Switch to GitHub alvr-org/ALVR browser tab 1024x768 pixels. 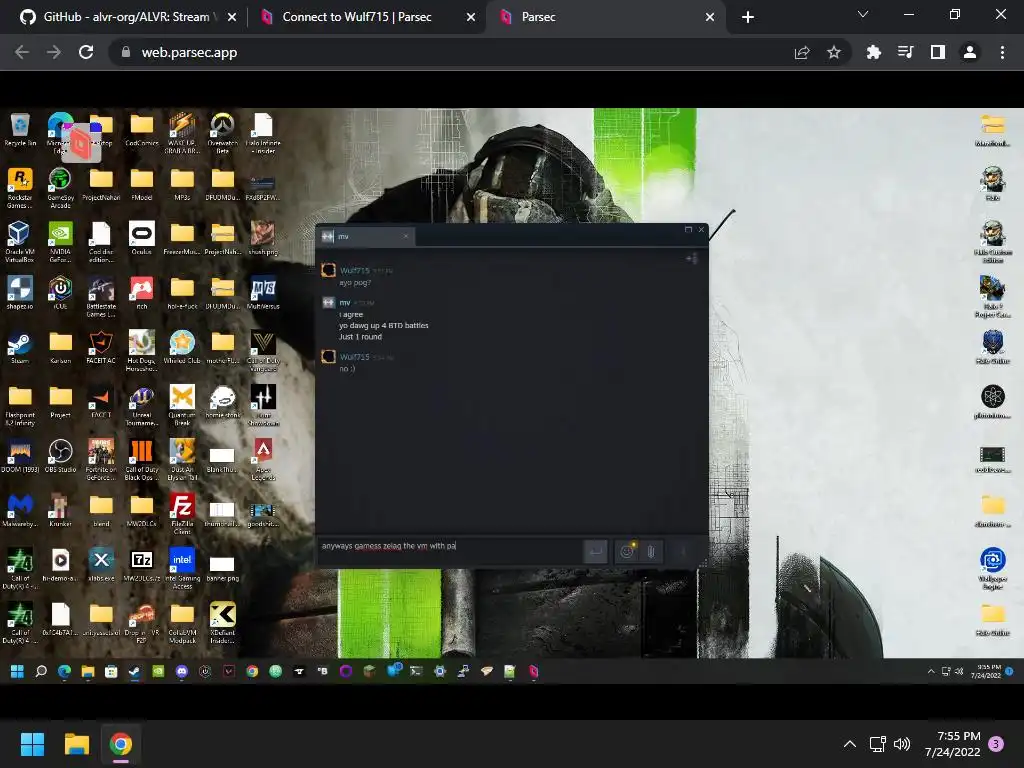pyautogui.click(x=126, y=17)
